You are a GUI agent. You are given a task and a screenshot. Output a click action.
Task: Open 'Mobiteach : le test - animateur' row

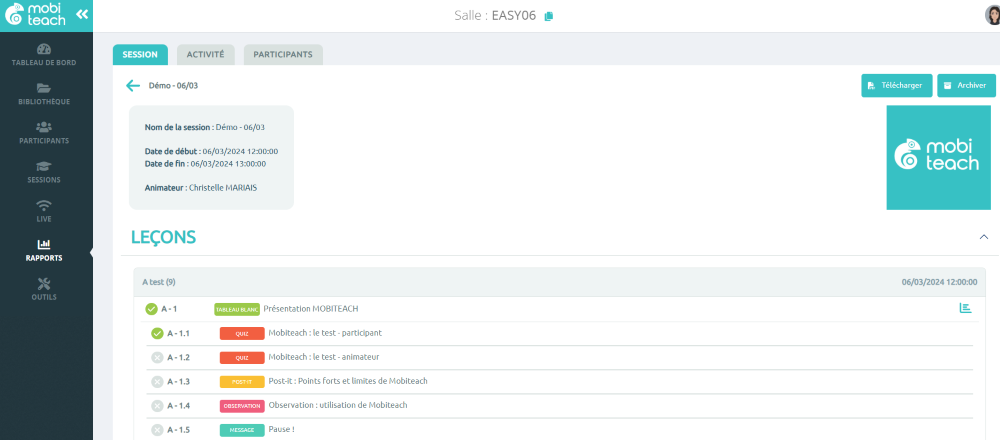tap(559, 358)
